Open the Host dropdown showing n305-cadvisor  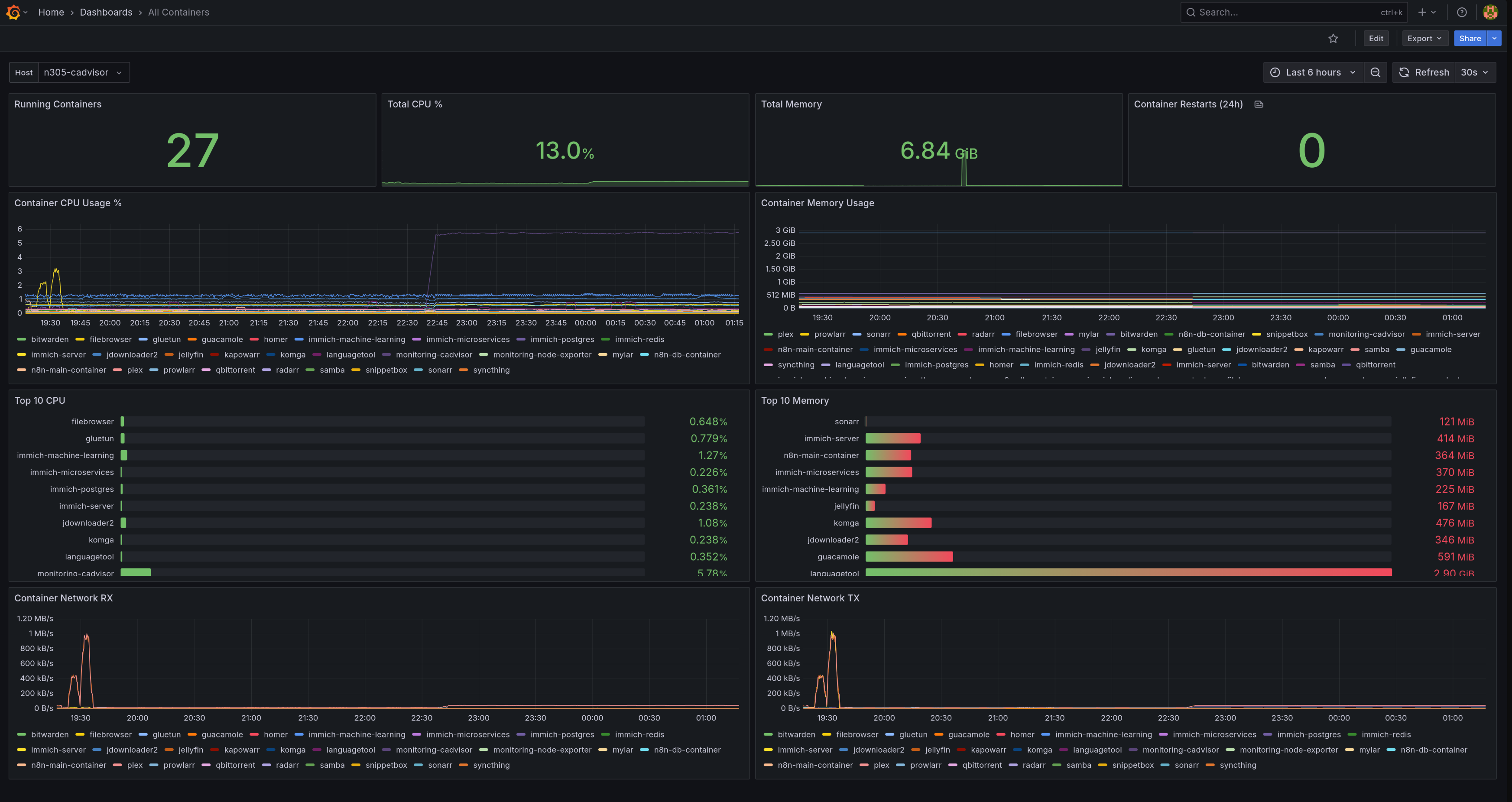(83, 72)
